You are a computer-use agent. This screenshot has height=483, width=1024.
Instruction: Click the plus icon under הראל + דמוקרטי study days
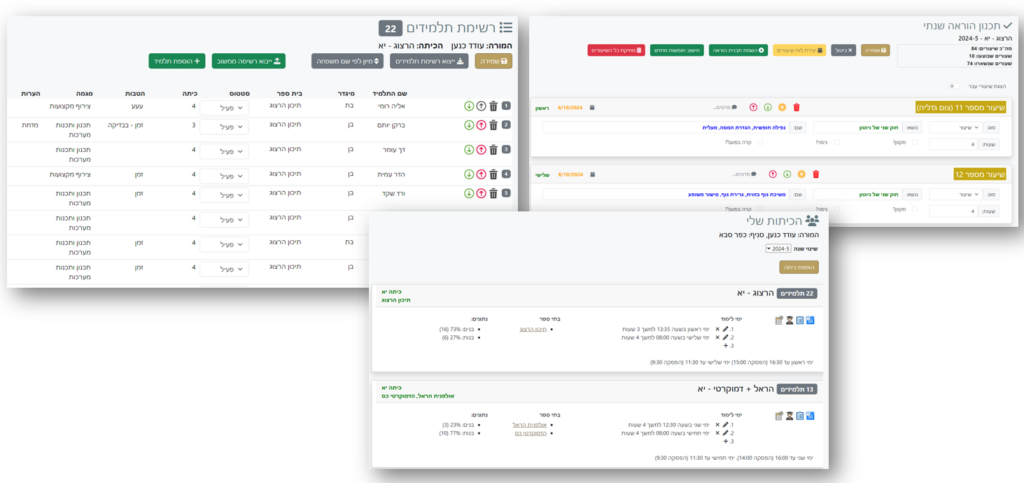[726, 440]
